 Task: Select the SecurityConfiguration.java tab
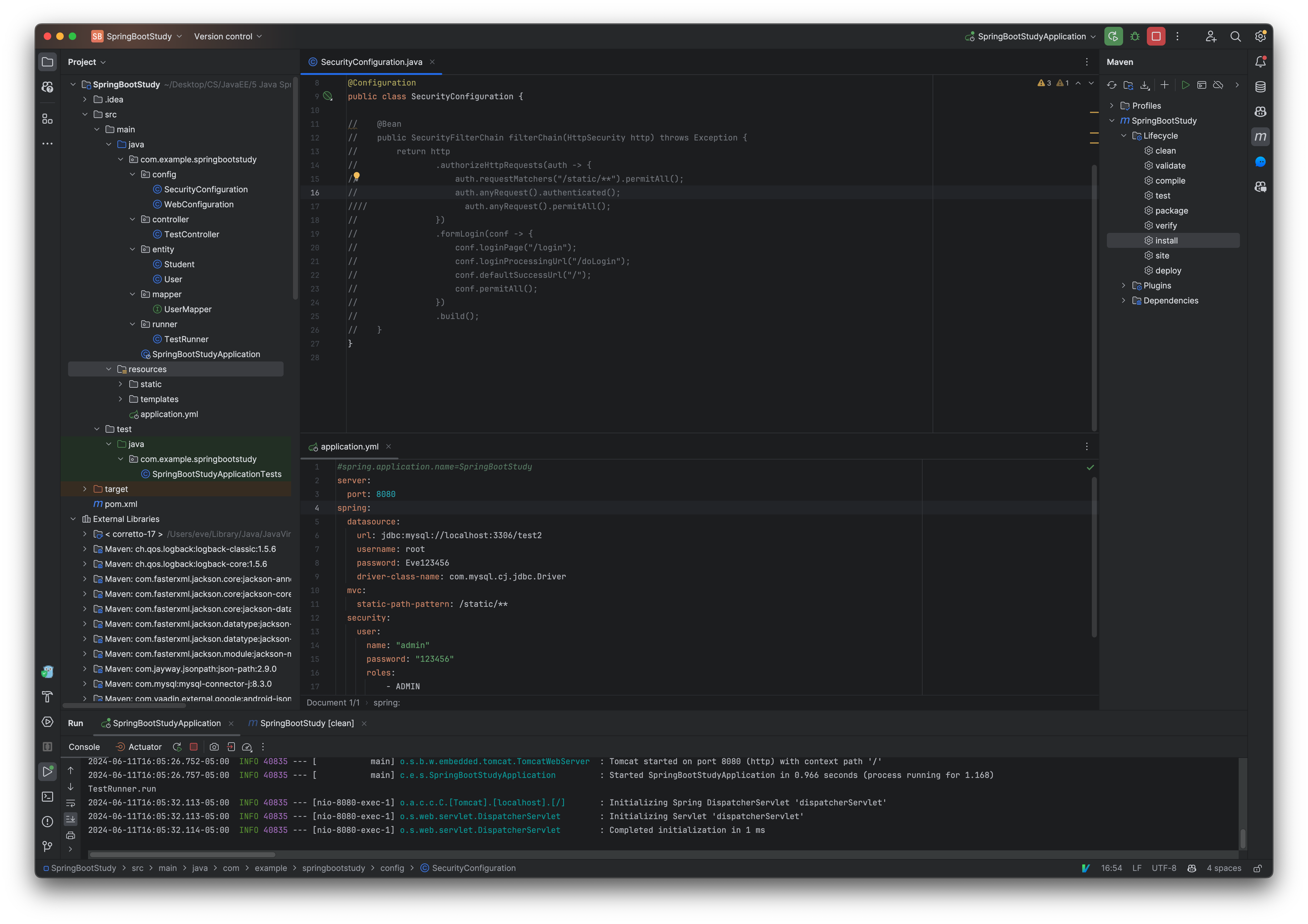pyautogui.click(x=370, y=62)
